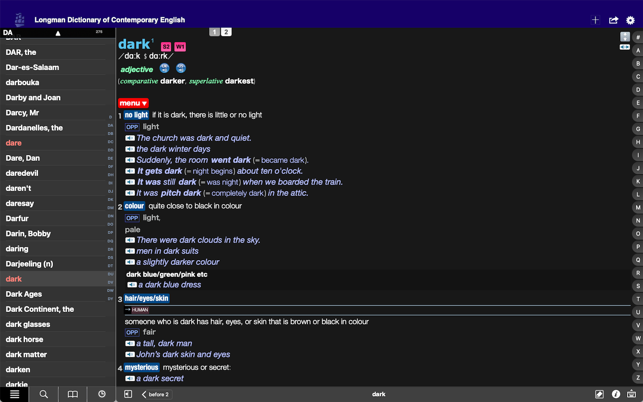
Task: Click the plus icon in the header
Action: [595, 20]
